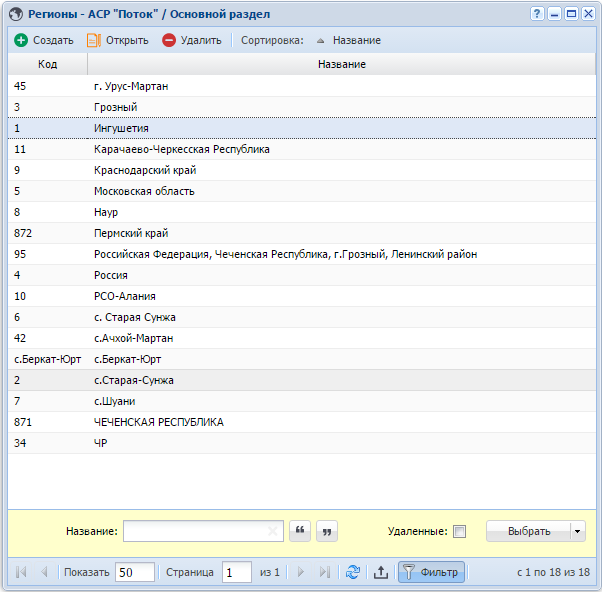Select row с.Старая-Сунжа
Image resolution: width=602 pixels, height=592 pixels.
pos(302,380)
